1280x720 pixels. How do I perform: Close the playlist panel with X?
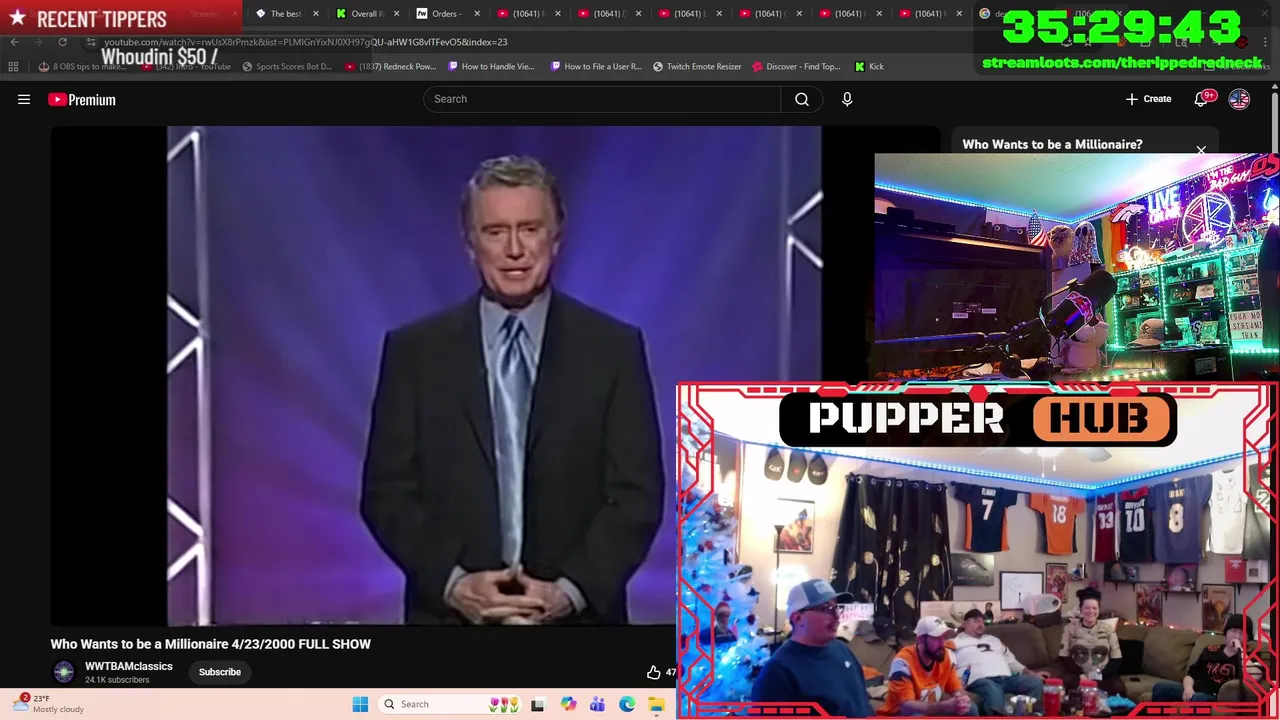[1201, 151]
